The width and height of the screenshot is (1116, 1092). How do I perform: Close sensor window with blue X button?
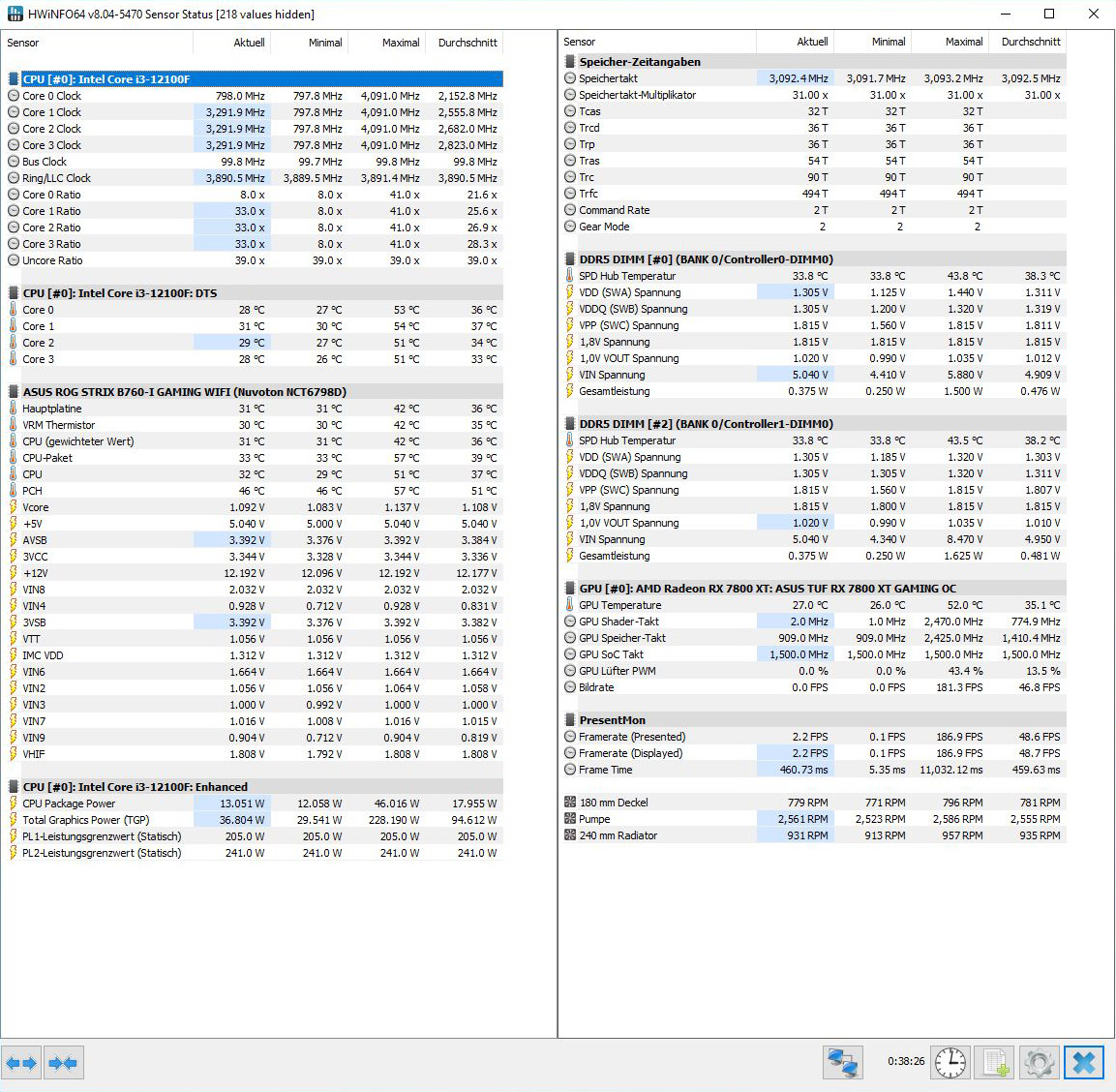(1084, 1063)
